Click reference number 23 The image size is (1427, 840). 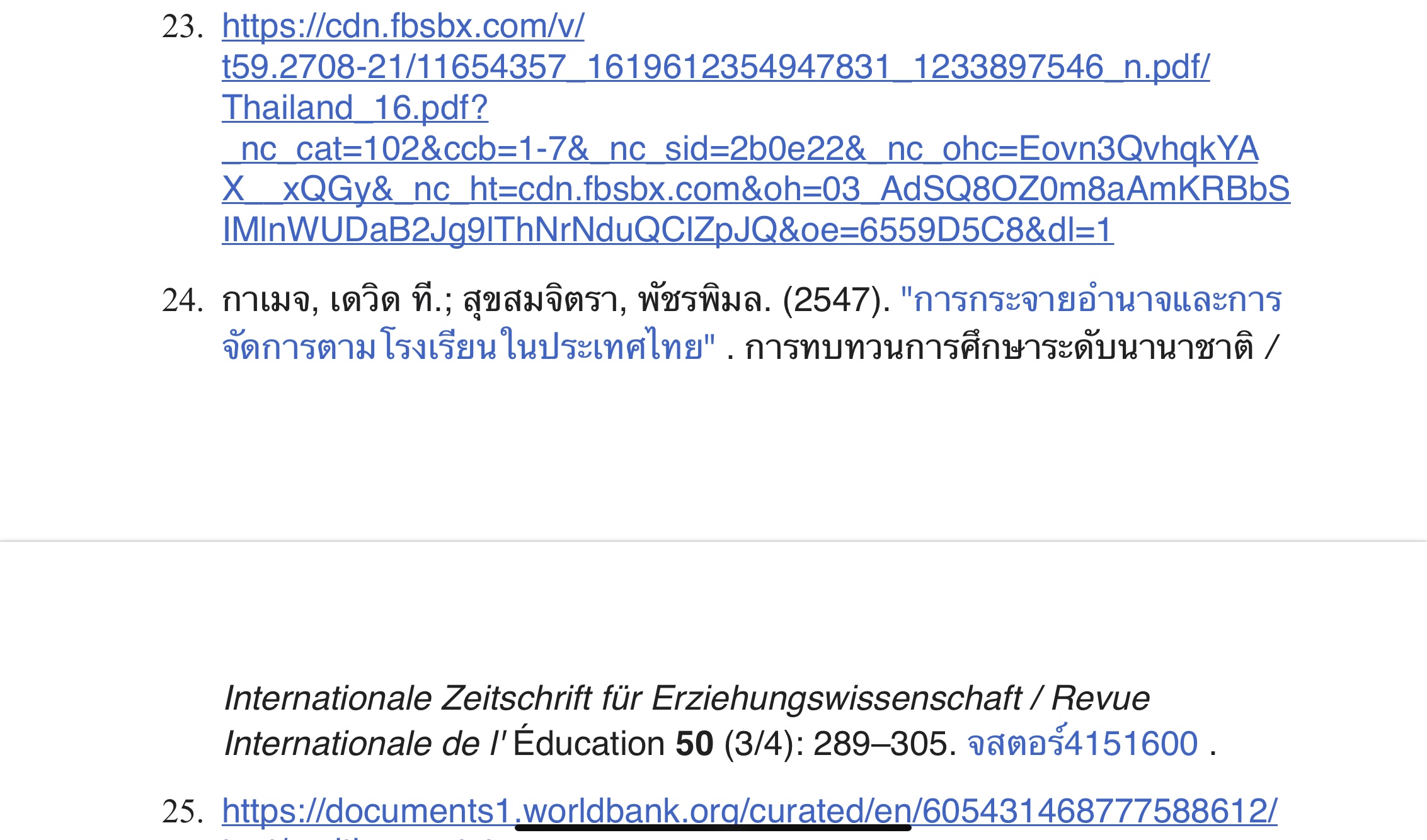(182, 27)
